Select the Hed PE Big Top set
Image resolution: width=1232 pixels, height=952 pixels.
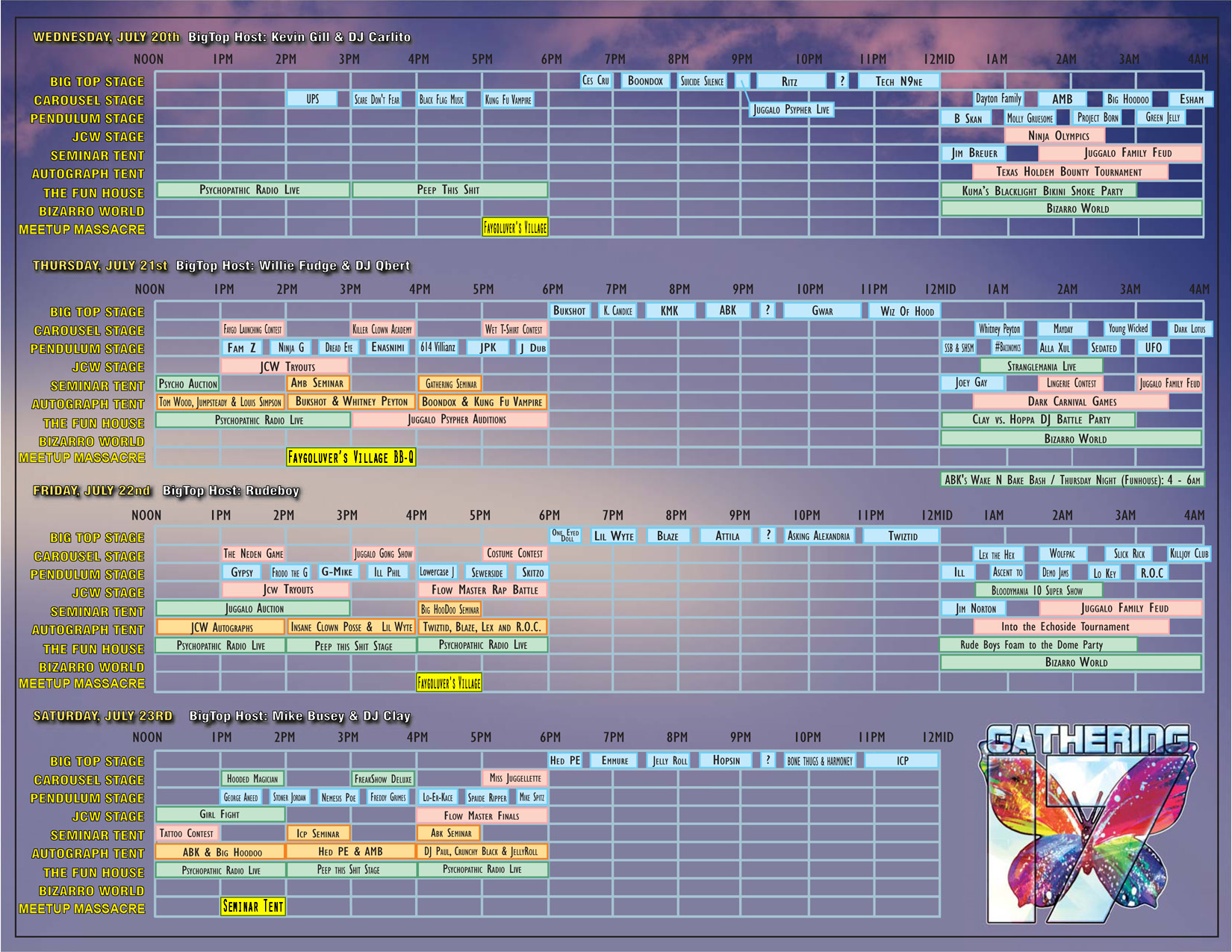pyautogui.click(x=565, y=760)
